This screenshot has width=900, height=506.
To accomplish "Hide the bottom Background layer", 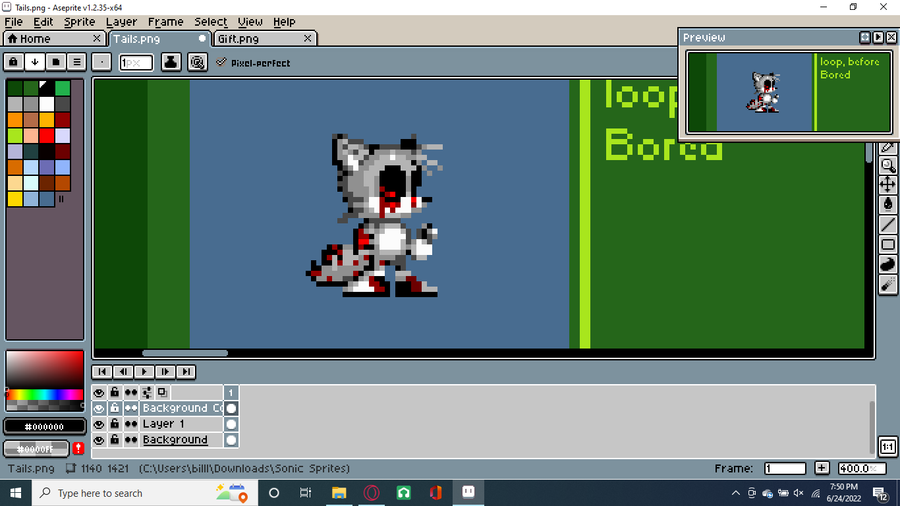I will point(99,440).
